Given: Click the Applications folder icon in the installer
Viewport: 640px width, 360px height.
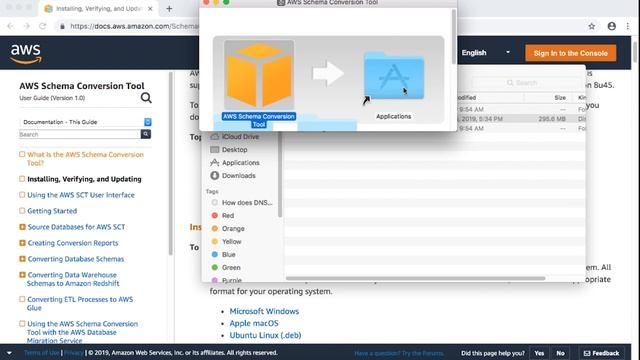Looking at the screenshot, I should tap(393, 76).
